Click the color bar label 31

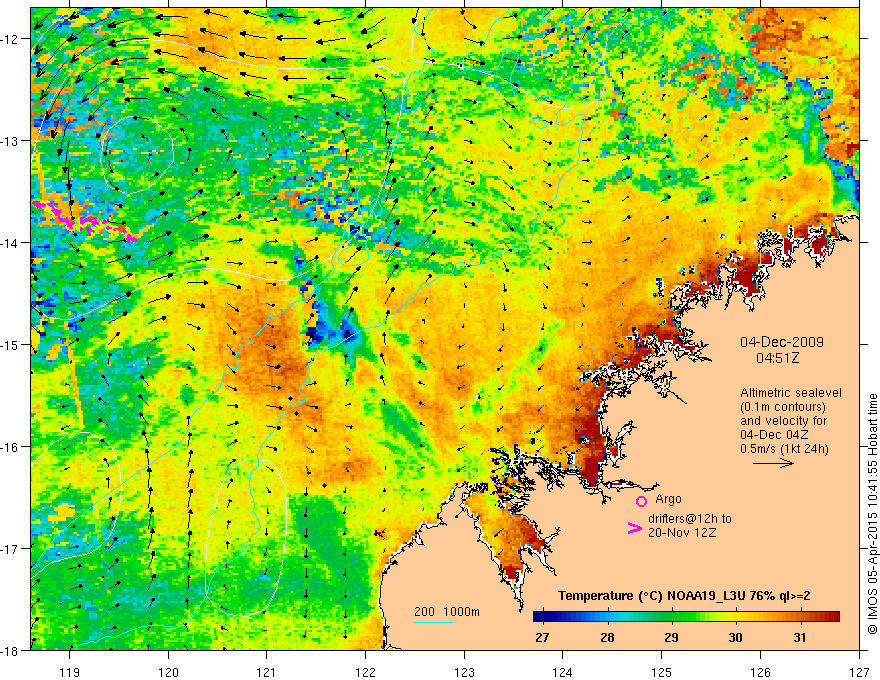tap(800, 637)
